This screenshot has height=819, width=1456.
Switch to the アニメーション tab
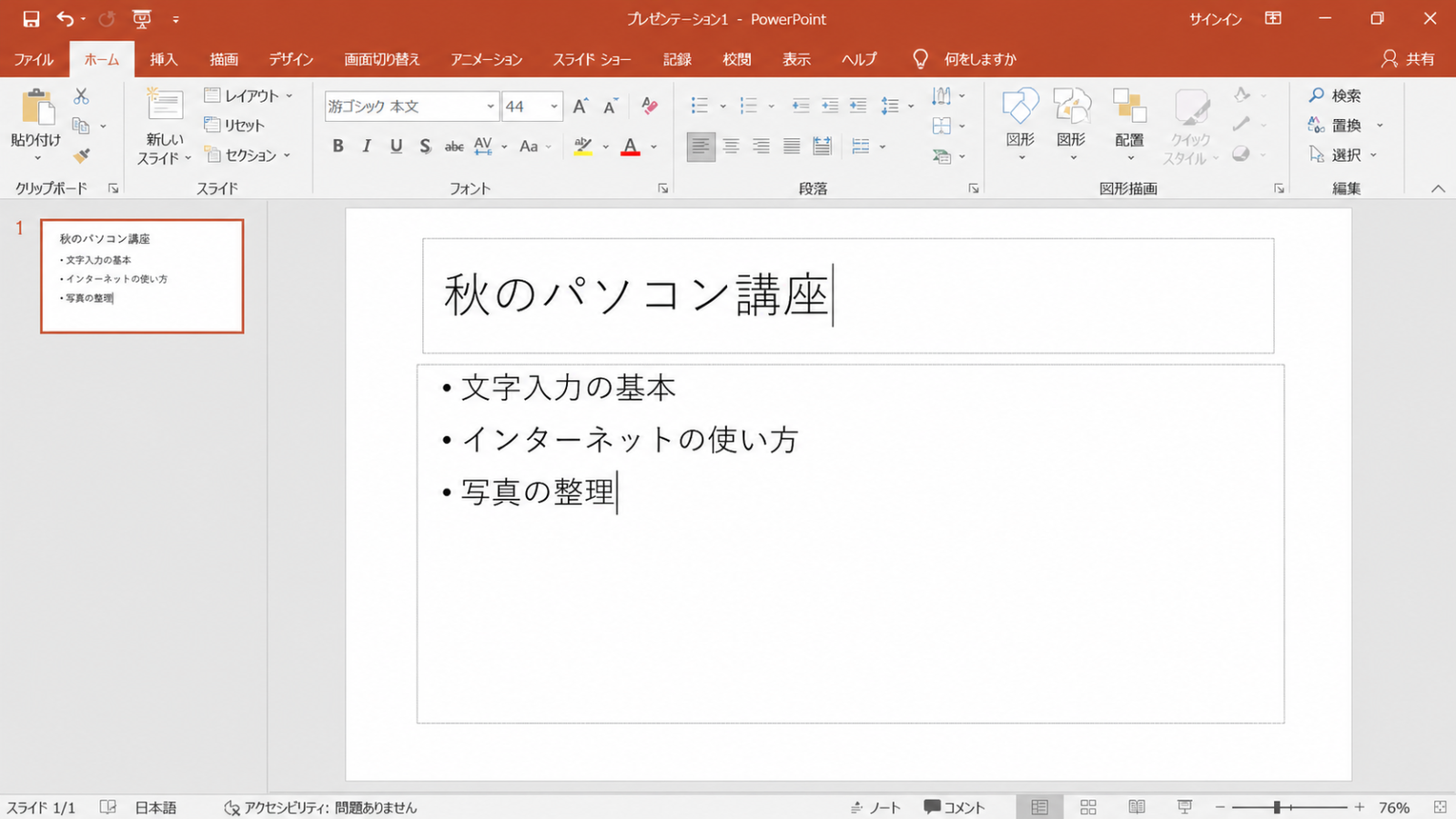pos(487,59)
